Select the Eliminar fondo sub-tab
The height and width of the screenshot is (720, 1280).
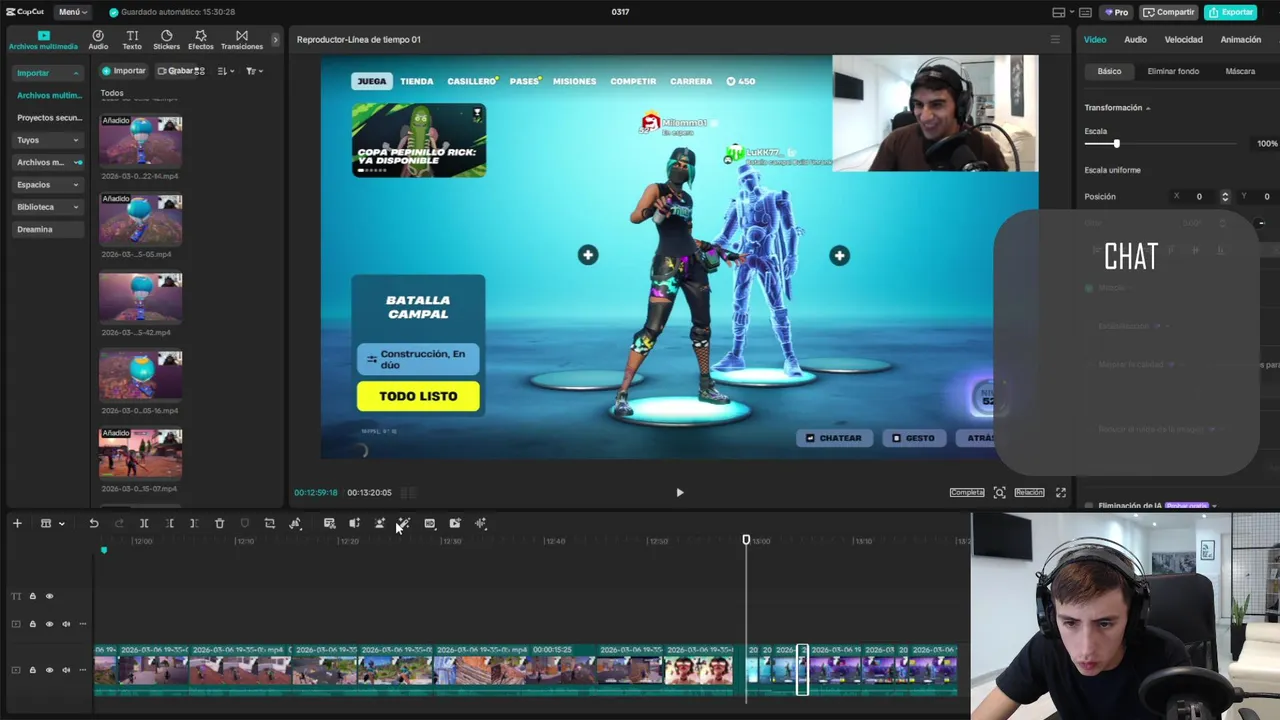(x=1173, y=71)
